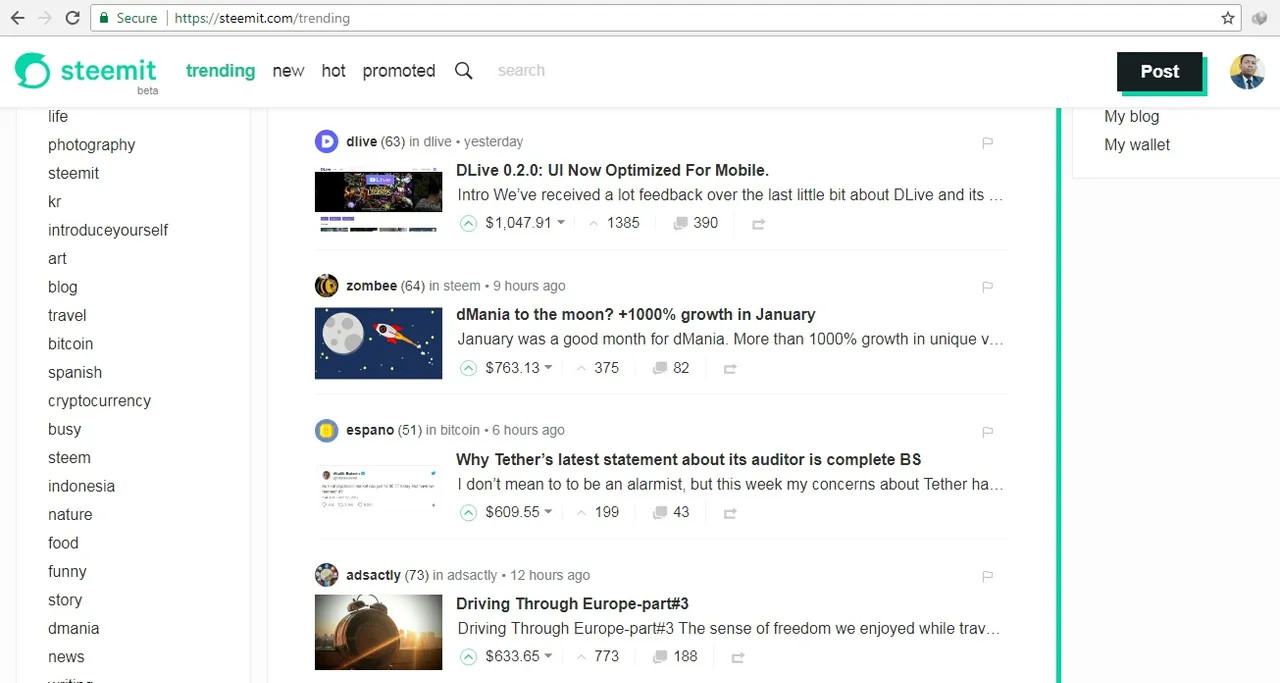
Task: Open the Tether auditor statement title
Action: point(688,460)
